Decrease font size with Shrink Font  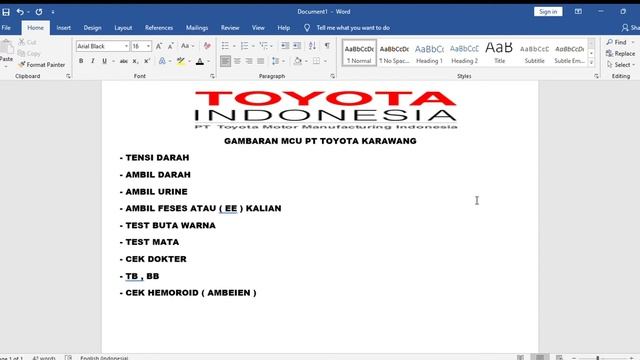(x=171, y=46)
